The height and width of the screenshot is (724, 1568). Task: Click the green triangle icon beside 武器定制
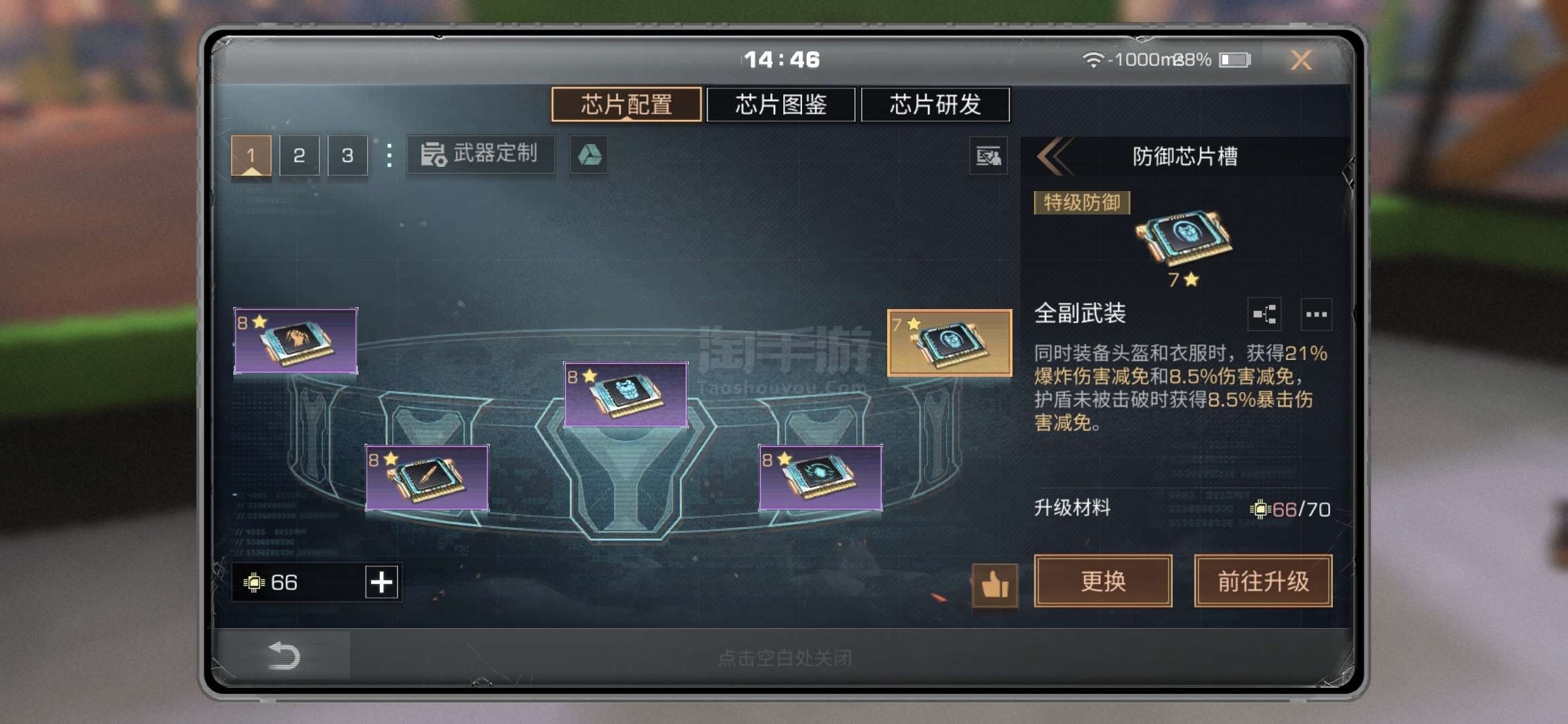pos(589,155)
